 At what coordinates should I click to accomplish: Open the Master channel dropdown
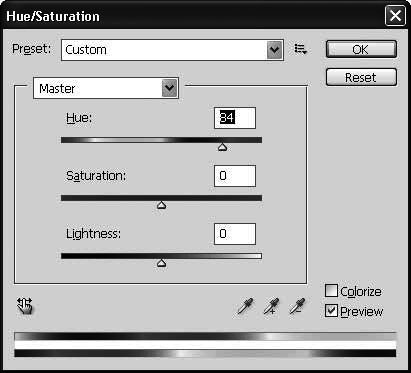tap(106, 88)
